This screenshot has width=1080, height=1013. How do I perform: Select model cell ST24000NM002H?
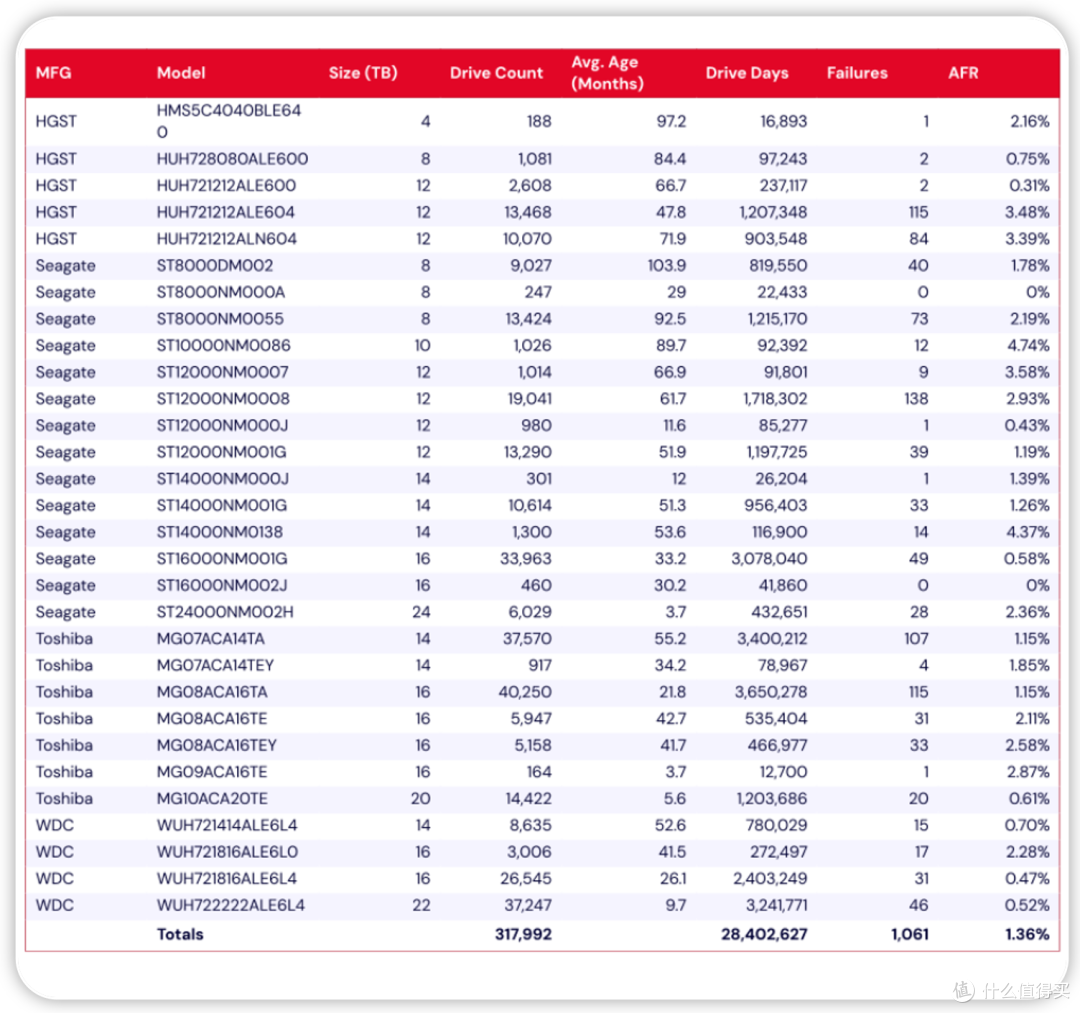tap(225, 612)
